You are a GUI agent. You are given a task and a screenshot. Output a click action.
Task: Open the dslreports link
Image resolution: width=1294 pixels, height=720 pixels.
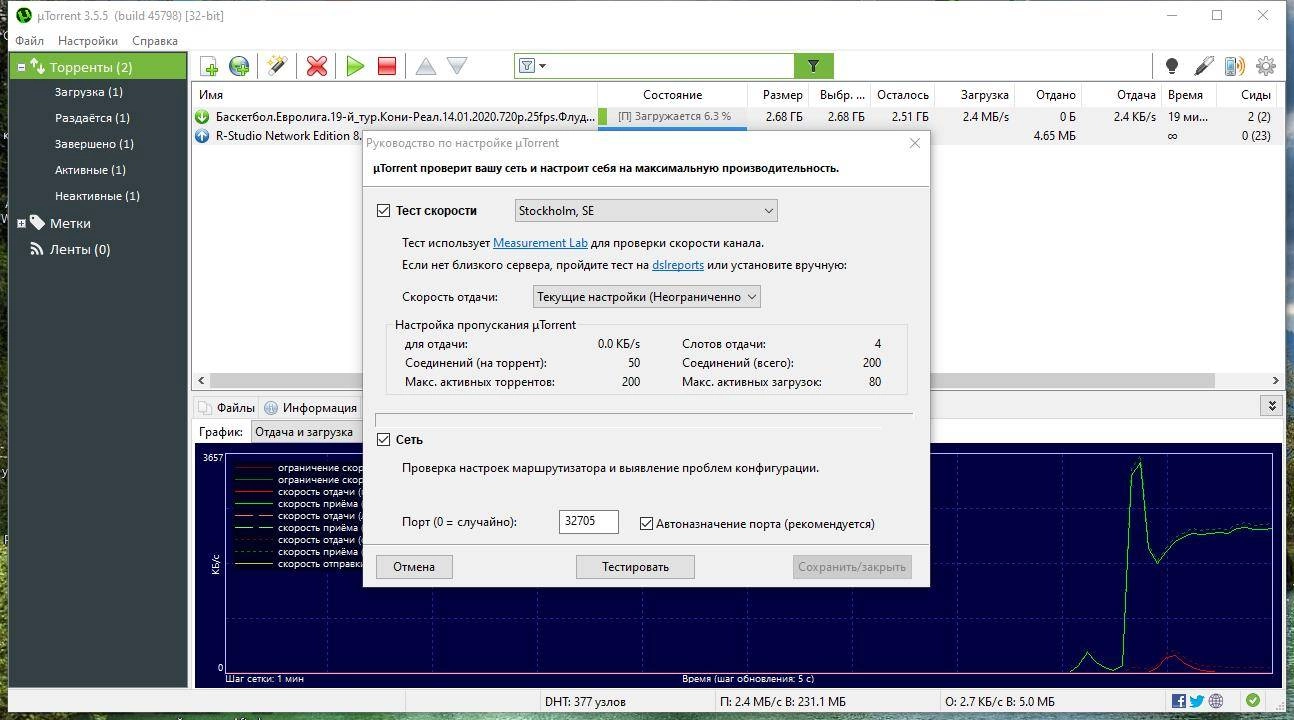[678, 265]
